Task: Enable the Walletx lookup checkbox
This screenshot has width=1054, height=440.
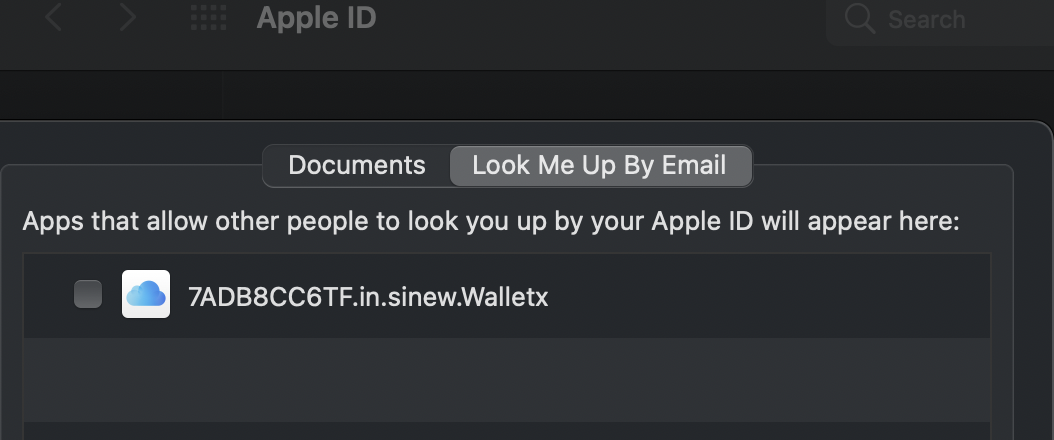Action: tap(88, 295)
